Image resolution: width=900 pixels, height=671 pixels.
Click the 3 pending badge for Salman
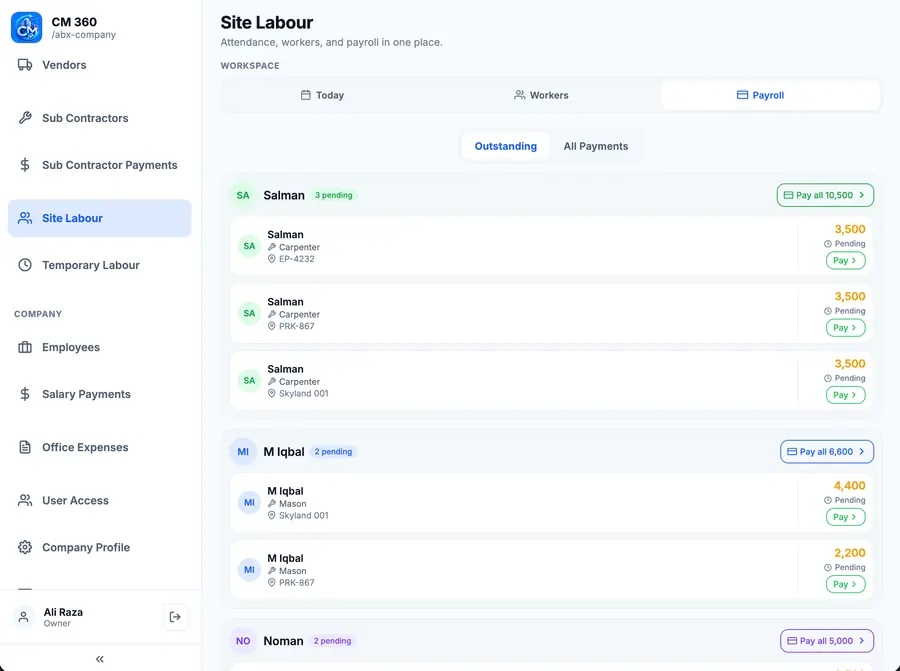tap(333, 195)
